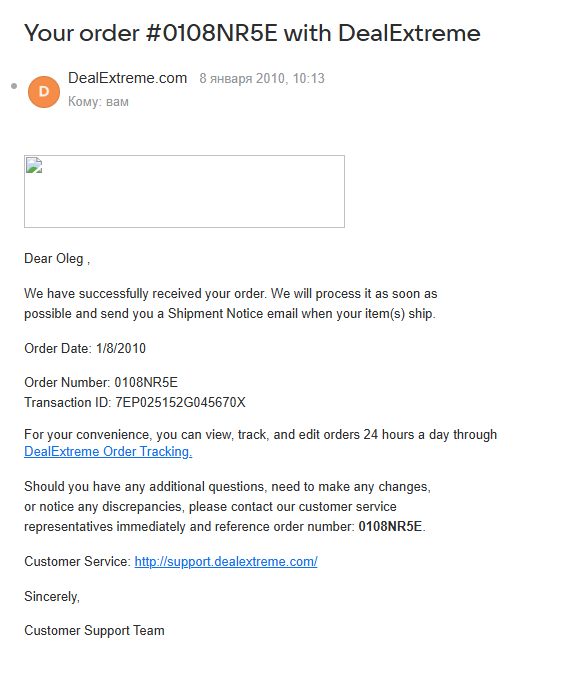Open the DealExtreme Order Tracking link
Viewport: 579px width, 674px height.
[x=108, y=452]
